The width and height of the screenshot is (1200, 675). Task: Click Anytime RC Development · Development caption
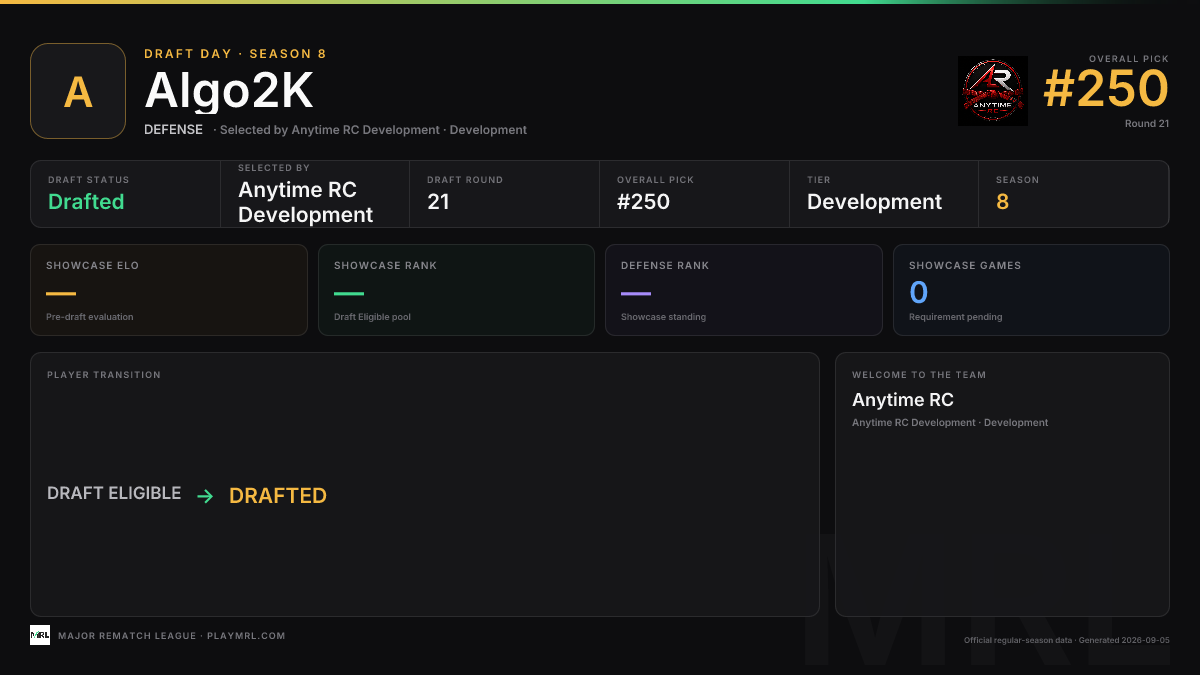[x=950, y=423]
